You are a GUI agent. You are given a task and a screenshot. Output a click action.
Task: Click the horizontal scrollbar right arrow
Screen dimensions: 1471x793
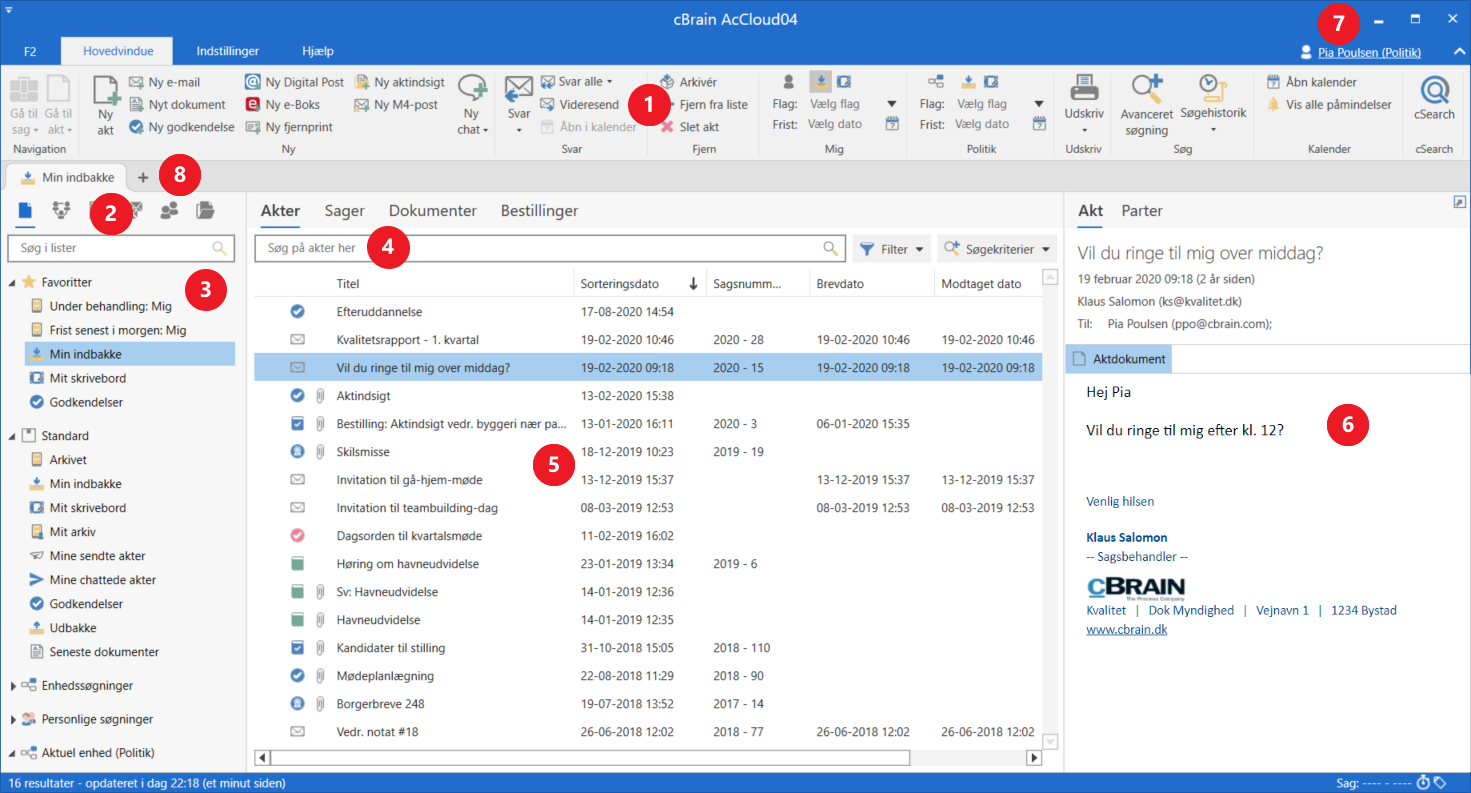click(x=1035, y=758)
